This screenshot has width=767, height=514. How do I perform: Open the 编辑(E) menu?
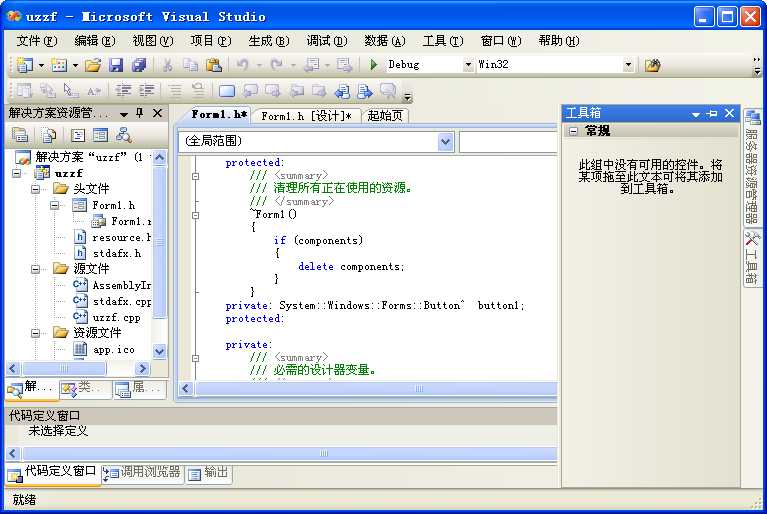pos(95,41)
